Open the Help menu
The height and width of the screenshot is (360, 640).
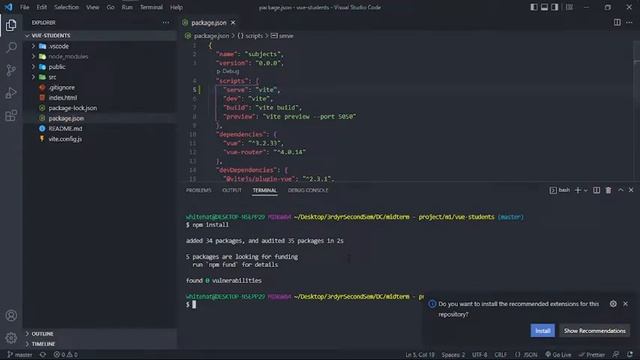tap(176, 7)
